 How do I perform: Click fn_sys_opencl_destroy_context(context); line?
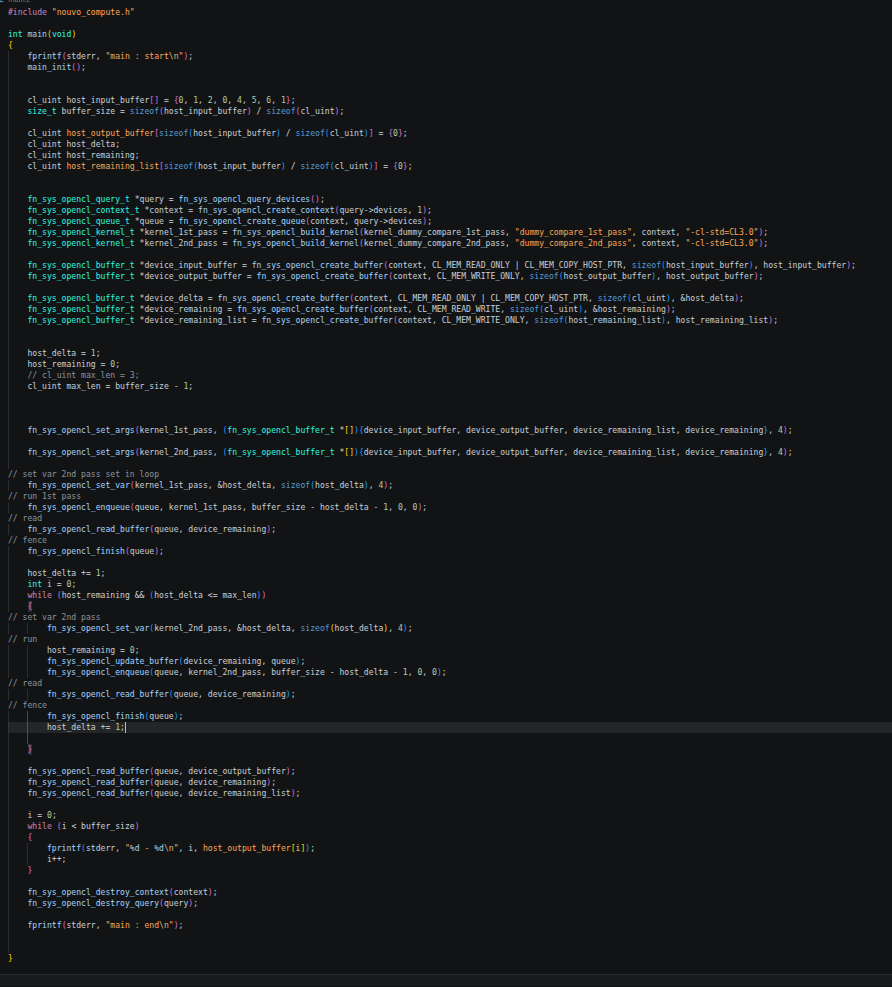click(122, 893)
